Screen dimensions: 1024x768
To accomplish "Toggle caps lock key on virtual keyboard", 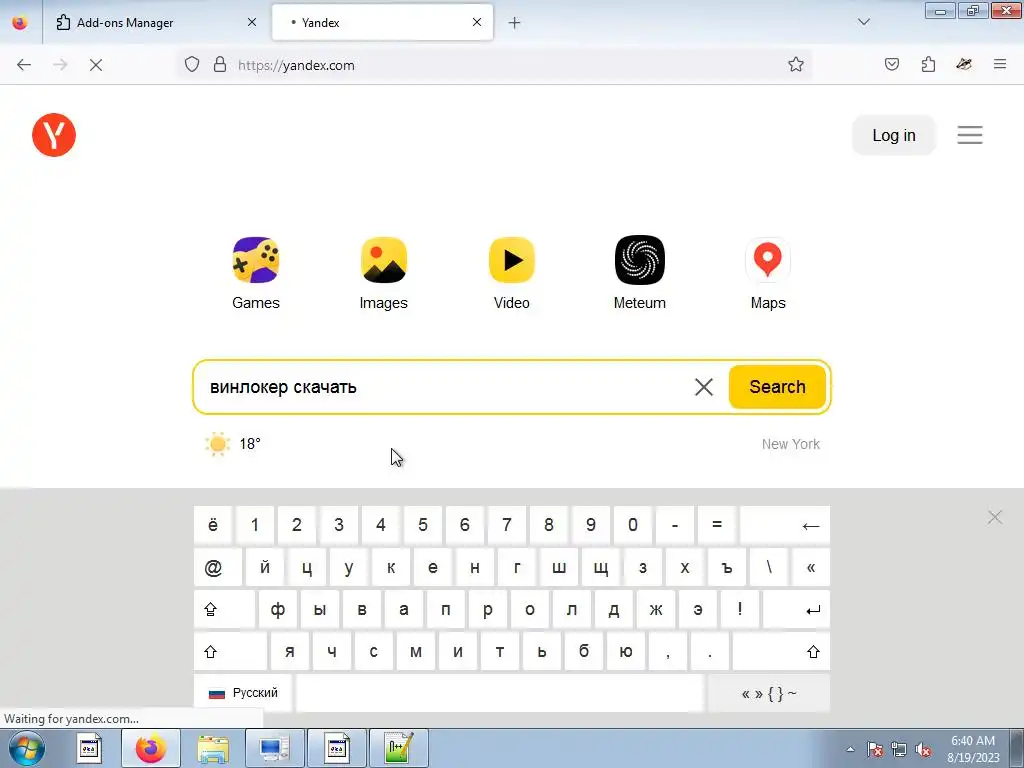I will pyautogui.click(x=225, y=609).
